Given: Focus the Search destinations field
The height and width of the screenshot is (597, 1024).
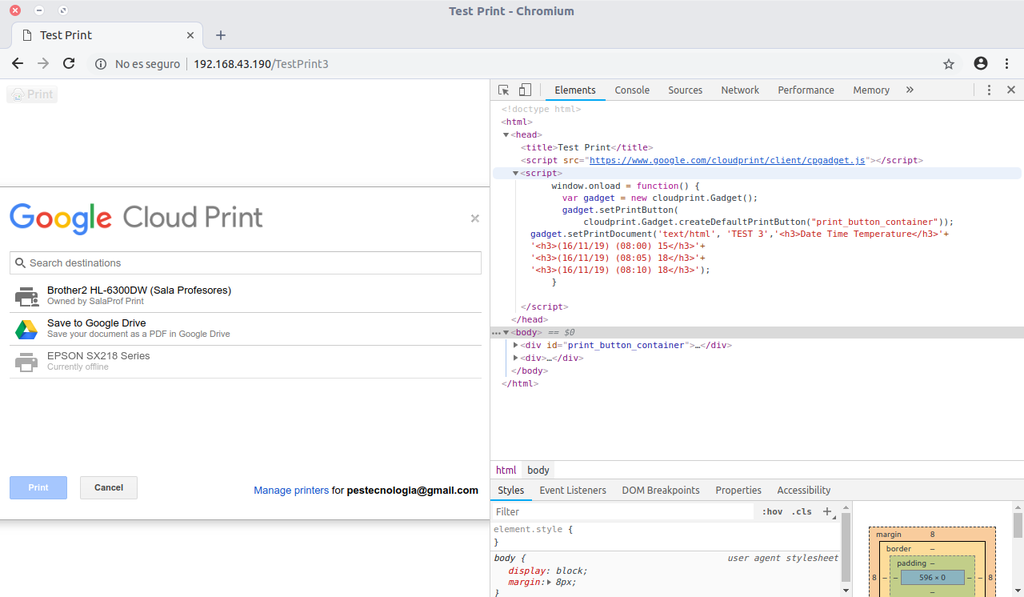Looking at the screenshot, I should [x=246, y=263].
